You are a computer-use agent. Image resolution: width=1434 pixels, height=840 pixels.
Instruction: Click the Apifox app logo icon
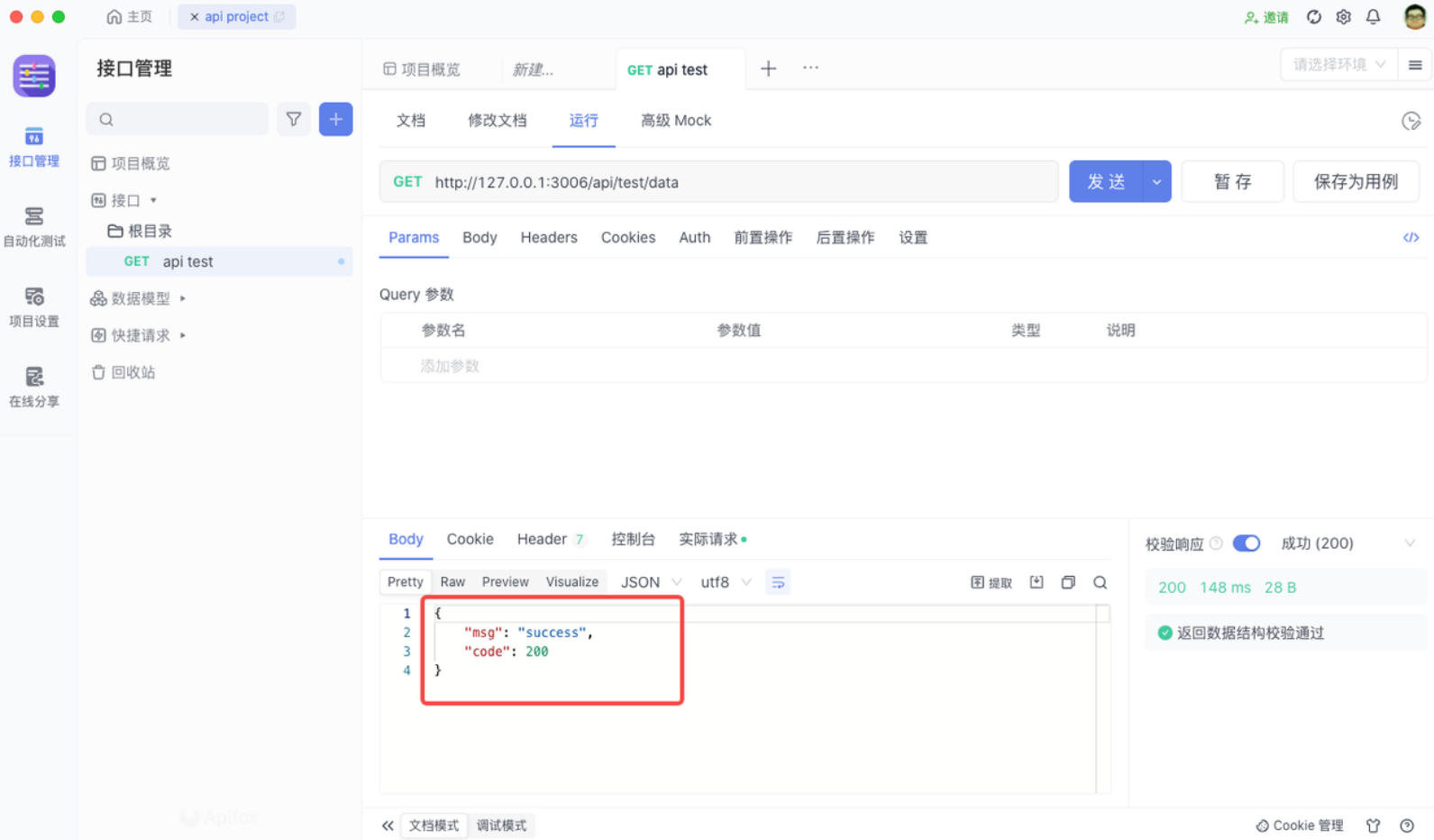point(34,76)
